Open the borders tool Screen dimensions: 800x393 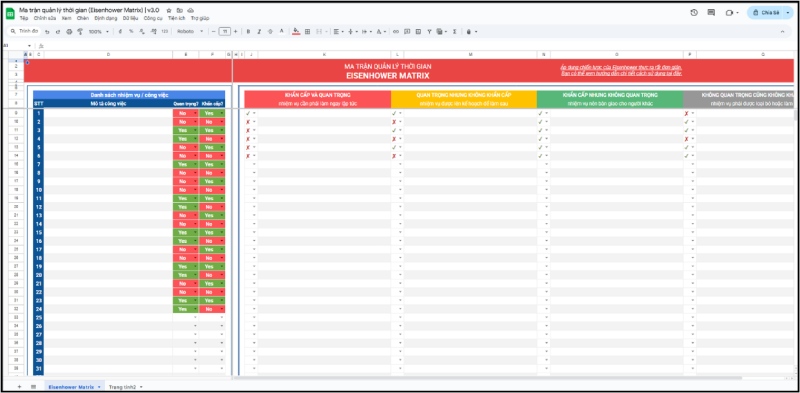307,32
